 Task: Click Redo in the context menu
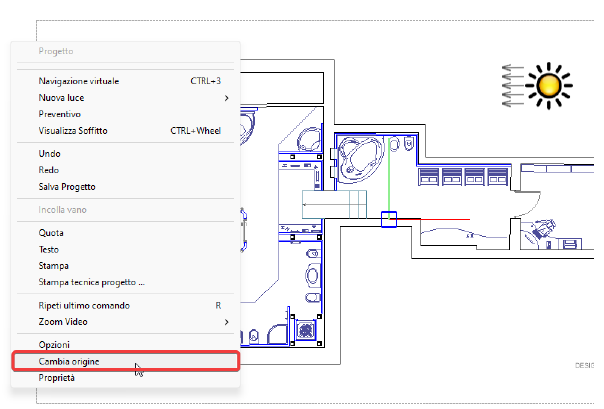pyautogui.click(x=126, y=170)
